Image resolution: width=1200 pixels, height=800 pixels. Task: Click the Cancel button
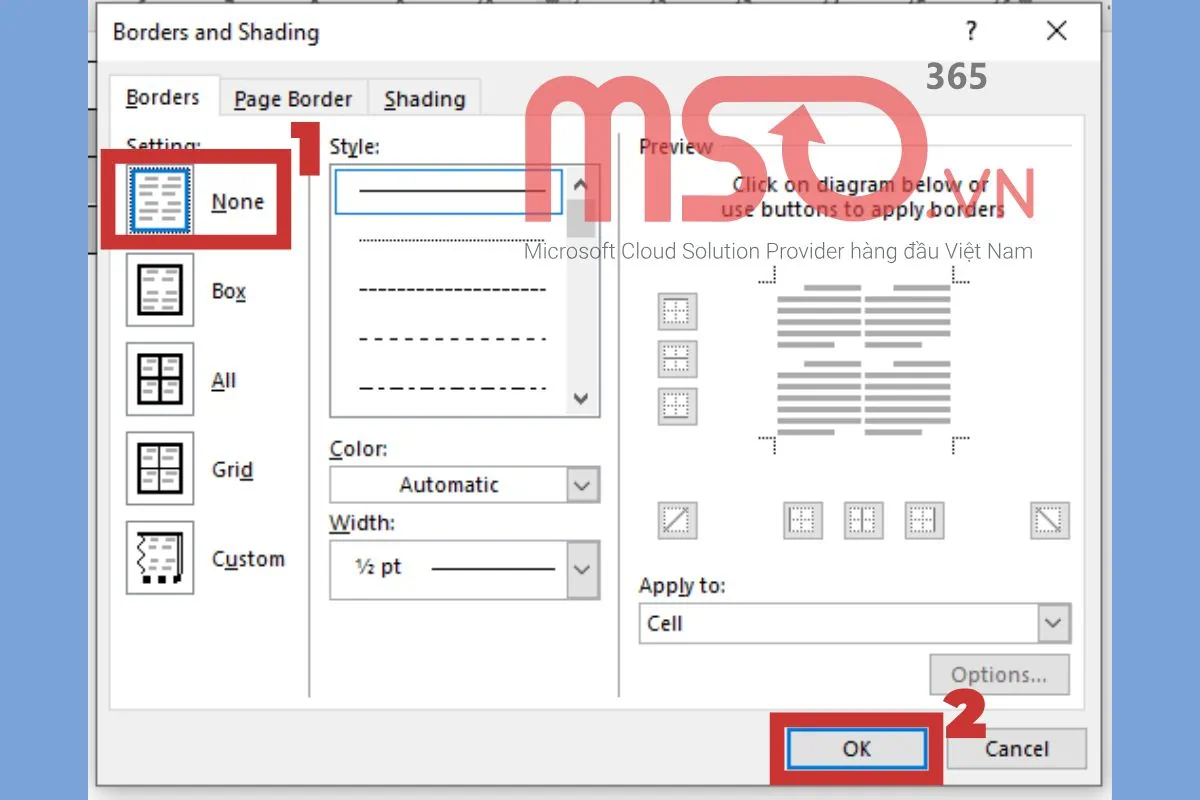[x=1016, y=749]
